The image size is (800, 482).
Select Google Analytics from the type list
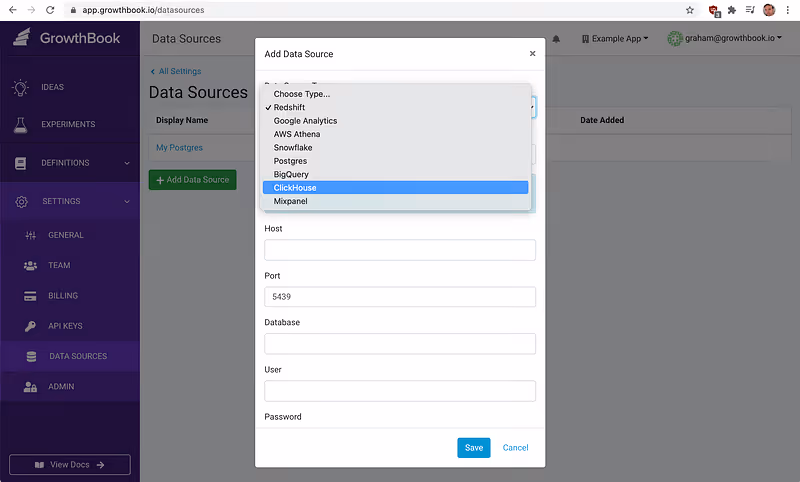(395, 121)
